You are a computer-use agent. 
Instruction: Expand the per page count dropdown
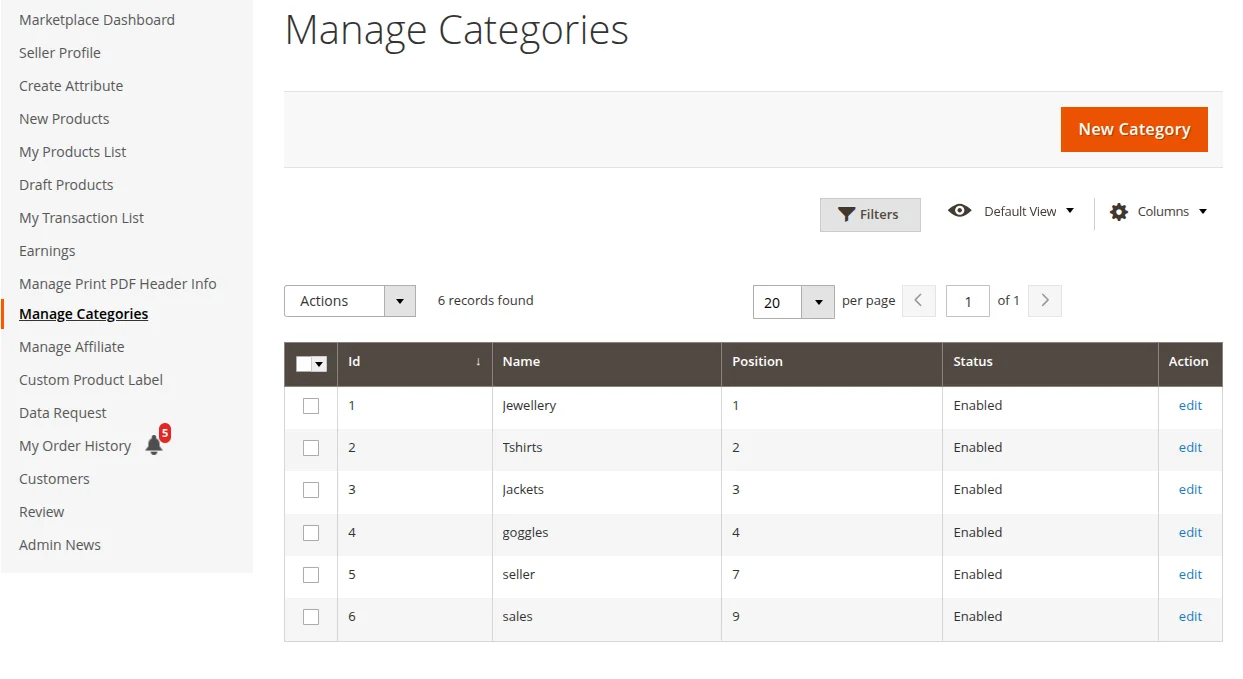(818, 302)
